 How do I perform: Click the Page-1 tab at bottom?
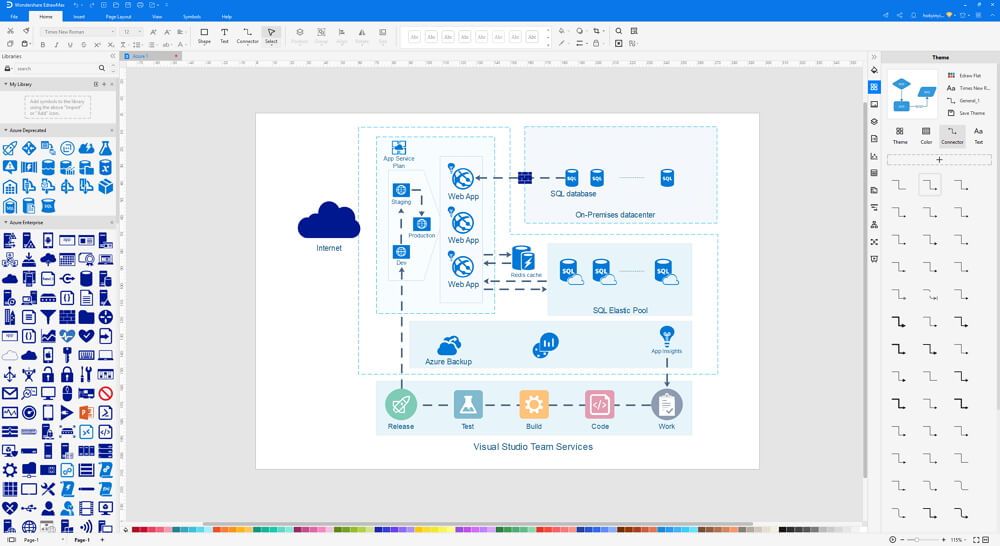point(81,540)
